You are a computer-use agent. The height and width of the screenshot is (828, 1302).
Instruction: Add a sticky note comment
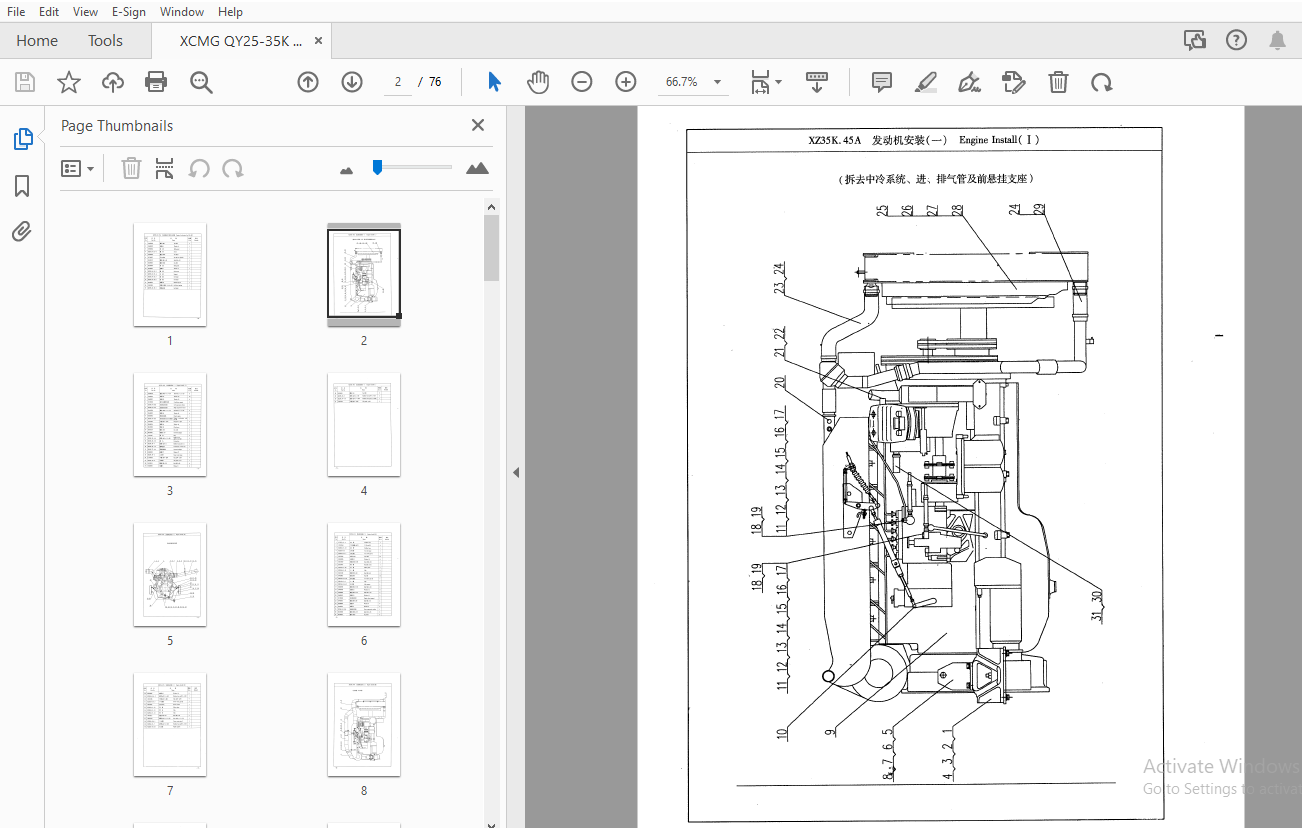[882, 82]
